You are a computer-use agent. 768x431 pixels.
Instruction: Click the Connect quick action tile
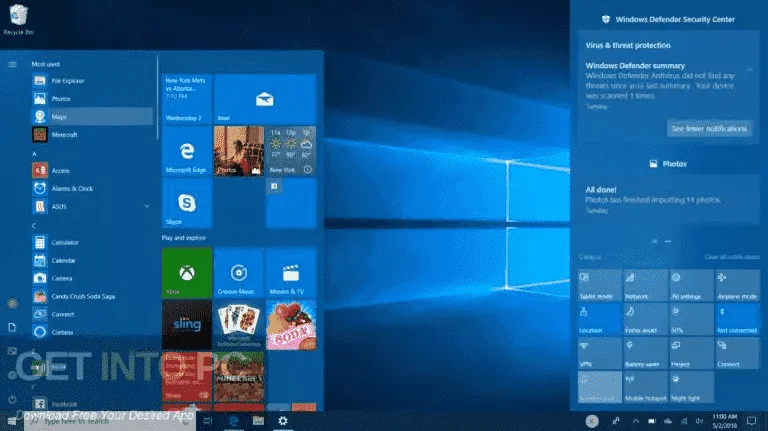737,353
